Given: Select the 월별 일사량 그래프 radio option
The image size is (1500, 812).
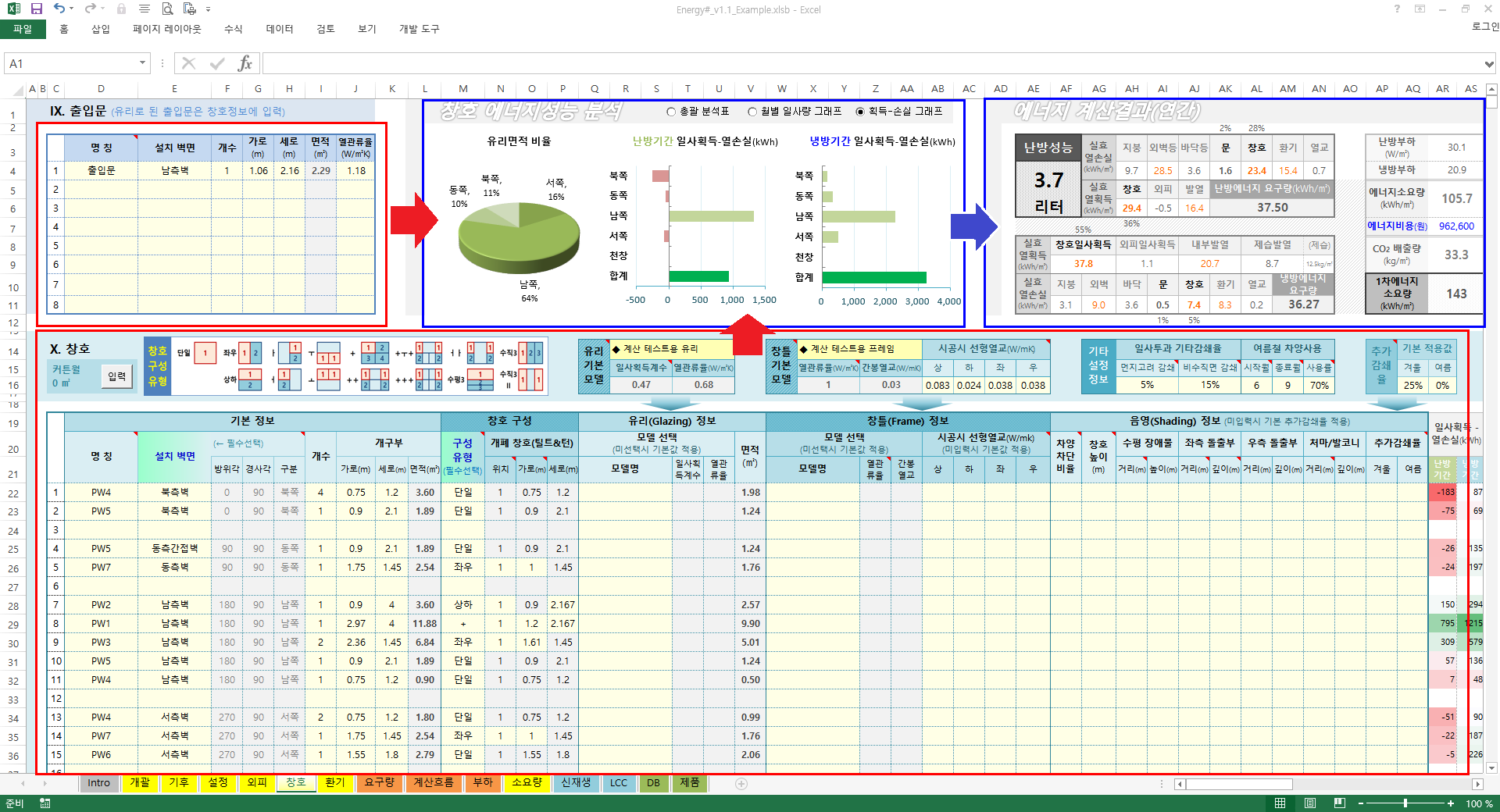Looking at the screenshot, I should (x=752, y=112).
